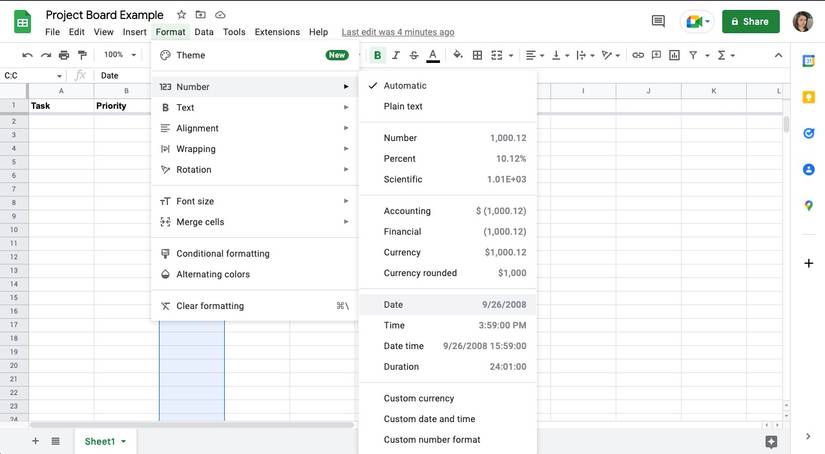Viewport: 825px width, 454px height.
Task: Open the Name box dropdown arrow
Action: [x=59, y=76]
